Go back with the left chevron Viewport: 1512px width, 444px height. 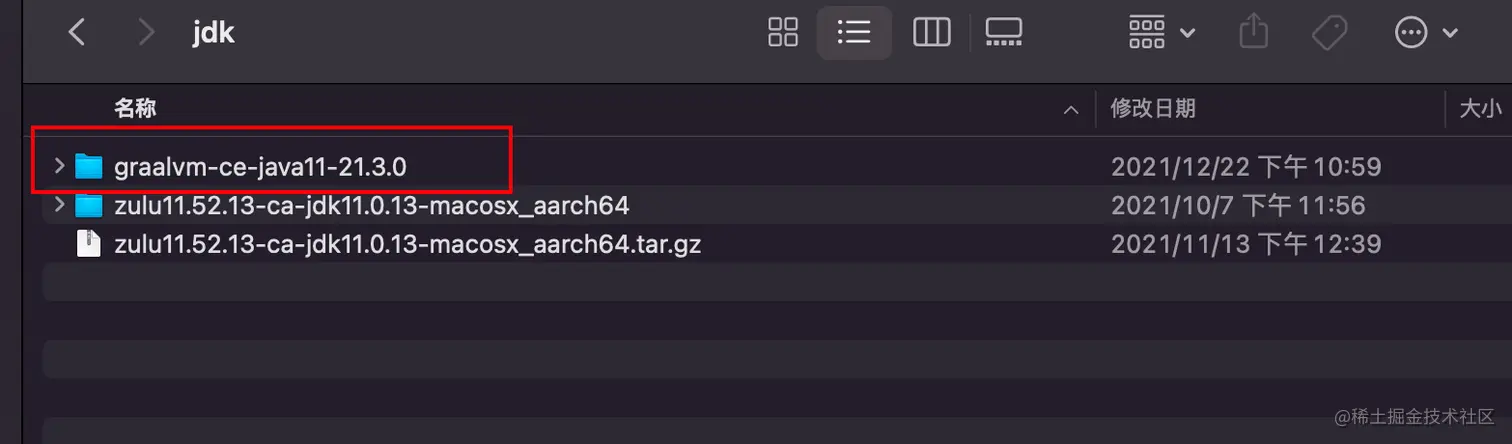[76, 33]
